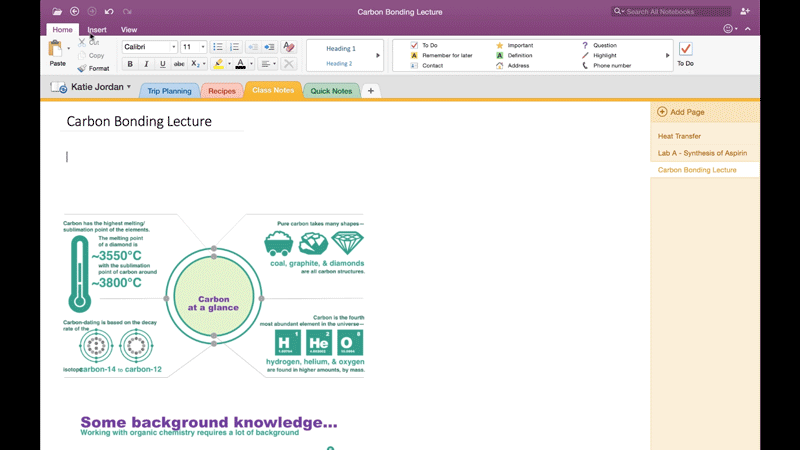
Task: Open the Trip Planning section tab
Action: tap(169, 91)
